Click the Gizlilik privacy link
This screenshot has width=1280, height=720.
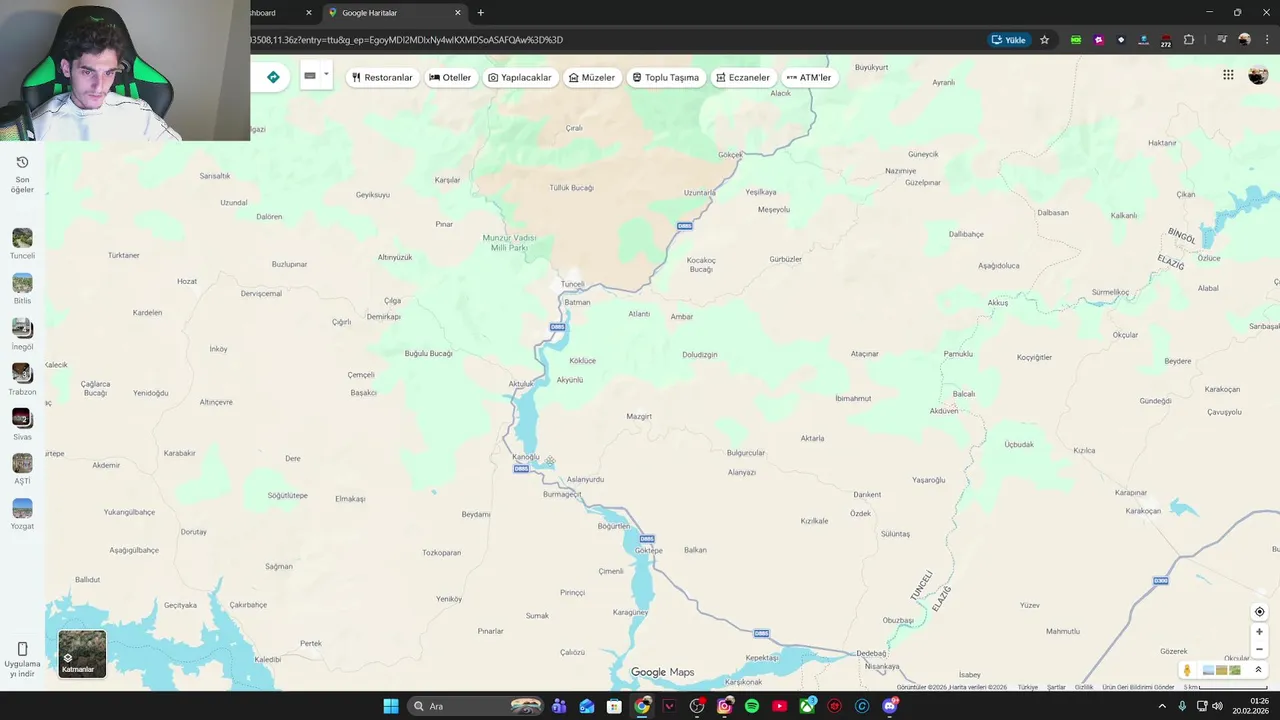coord(1084,687)
